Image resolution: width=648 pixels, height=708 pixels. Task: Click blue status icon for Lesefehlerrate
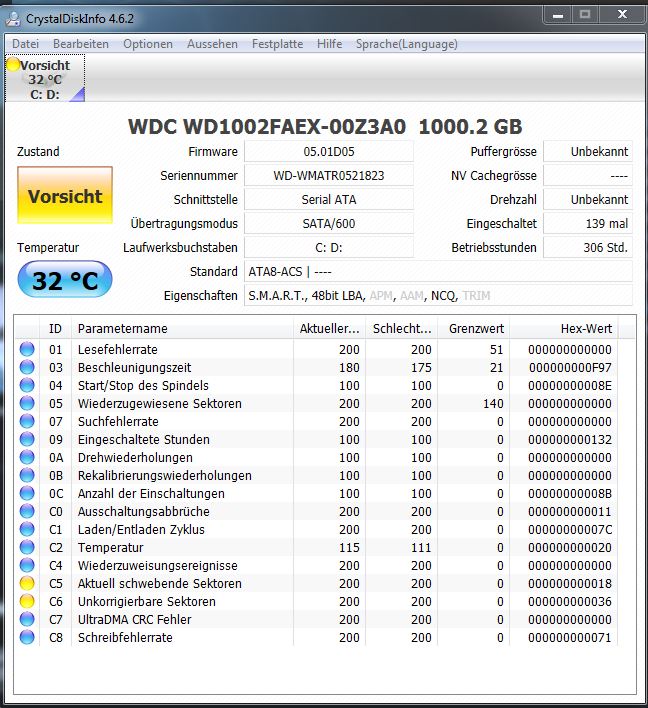(x=27, y=349)
